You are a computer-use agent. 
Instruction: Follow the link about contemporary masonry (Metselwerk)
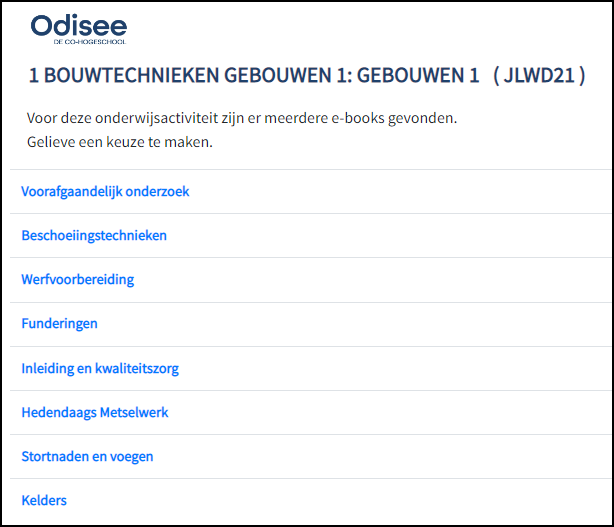(95, 412)
